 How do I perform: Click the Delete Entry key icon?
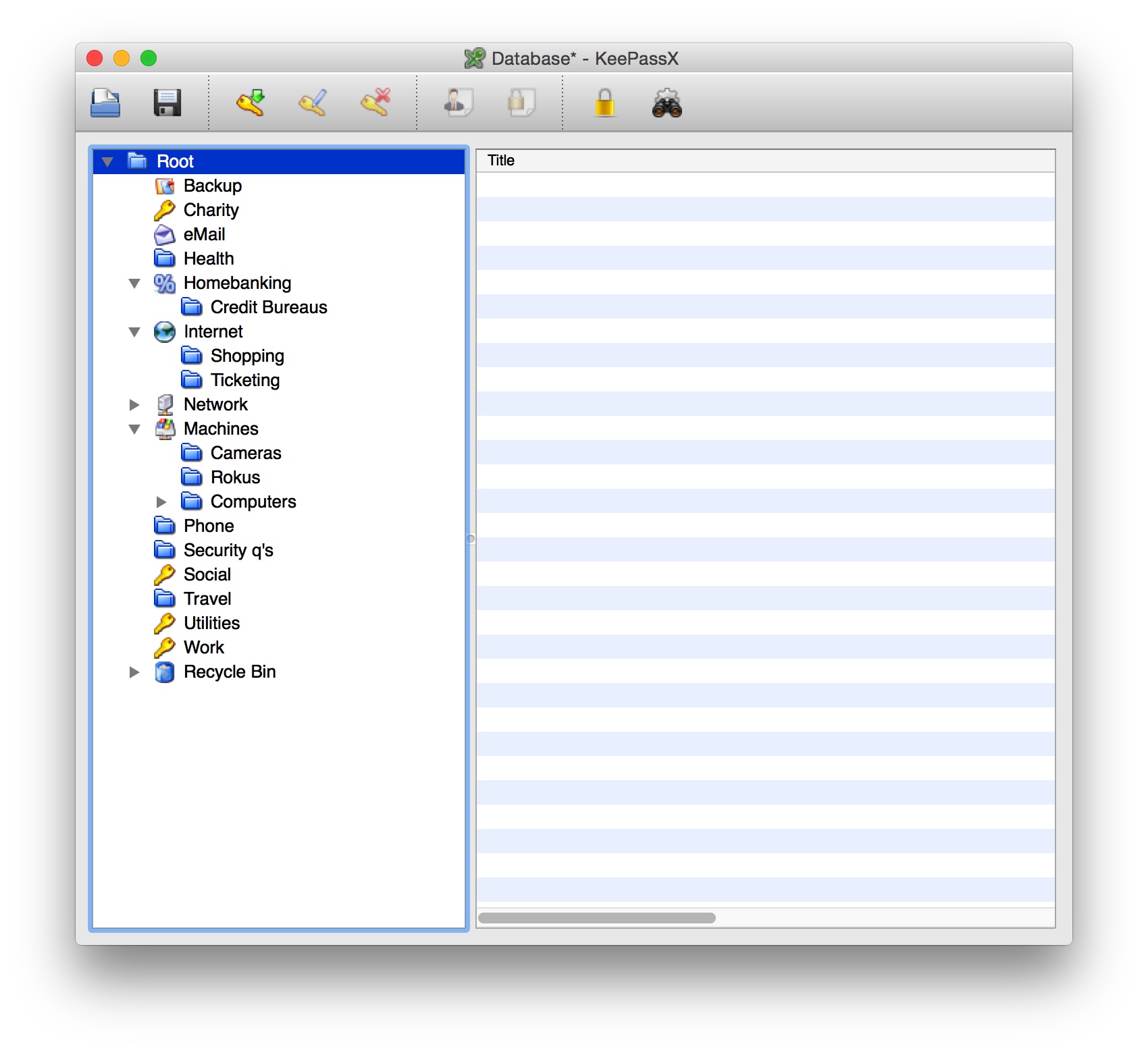(x=375, y=103)
